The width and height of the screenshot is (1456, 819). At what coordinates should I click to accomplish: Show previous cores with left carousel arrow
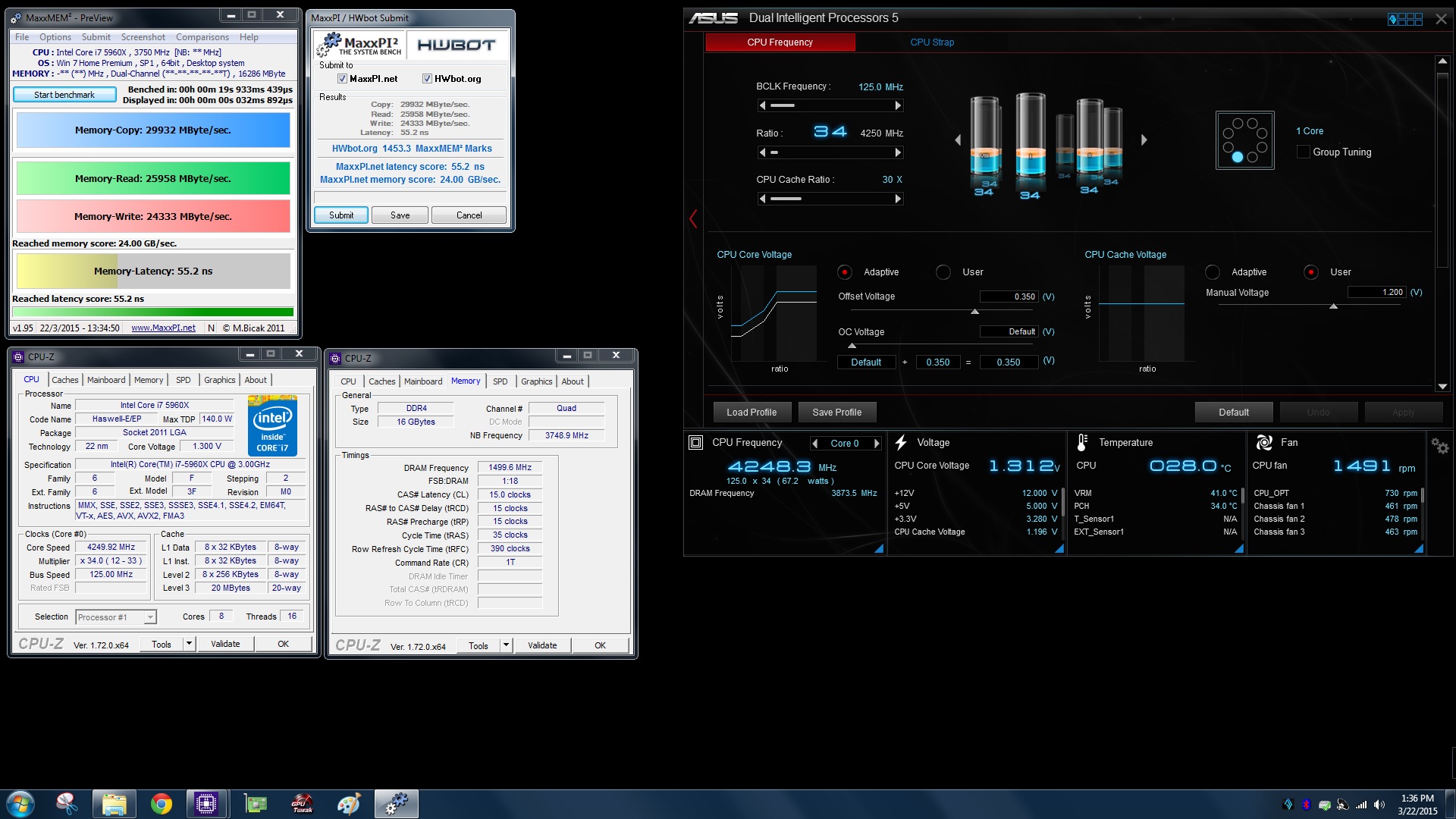[958, 140]
